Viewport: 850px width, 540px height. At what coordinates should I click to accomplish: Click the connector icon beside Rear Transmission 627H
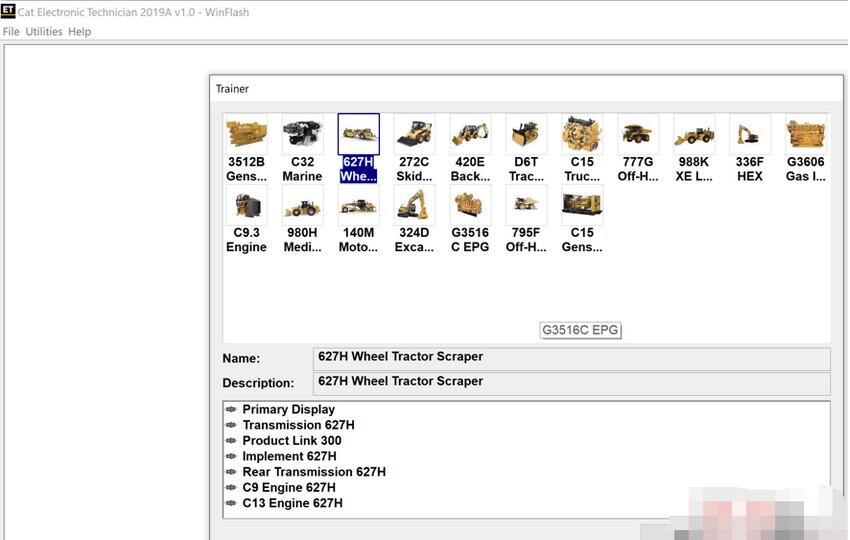tap(231, 472)
